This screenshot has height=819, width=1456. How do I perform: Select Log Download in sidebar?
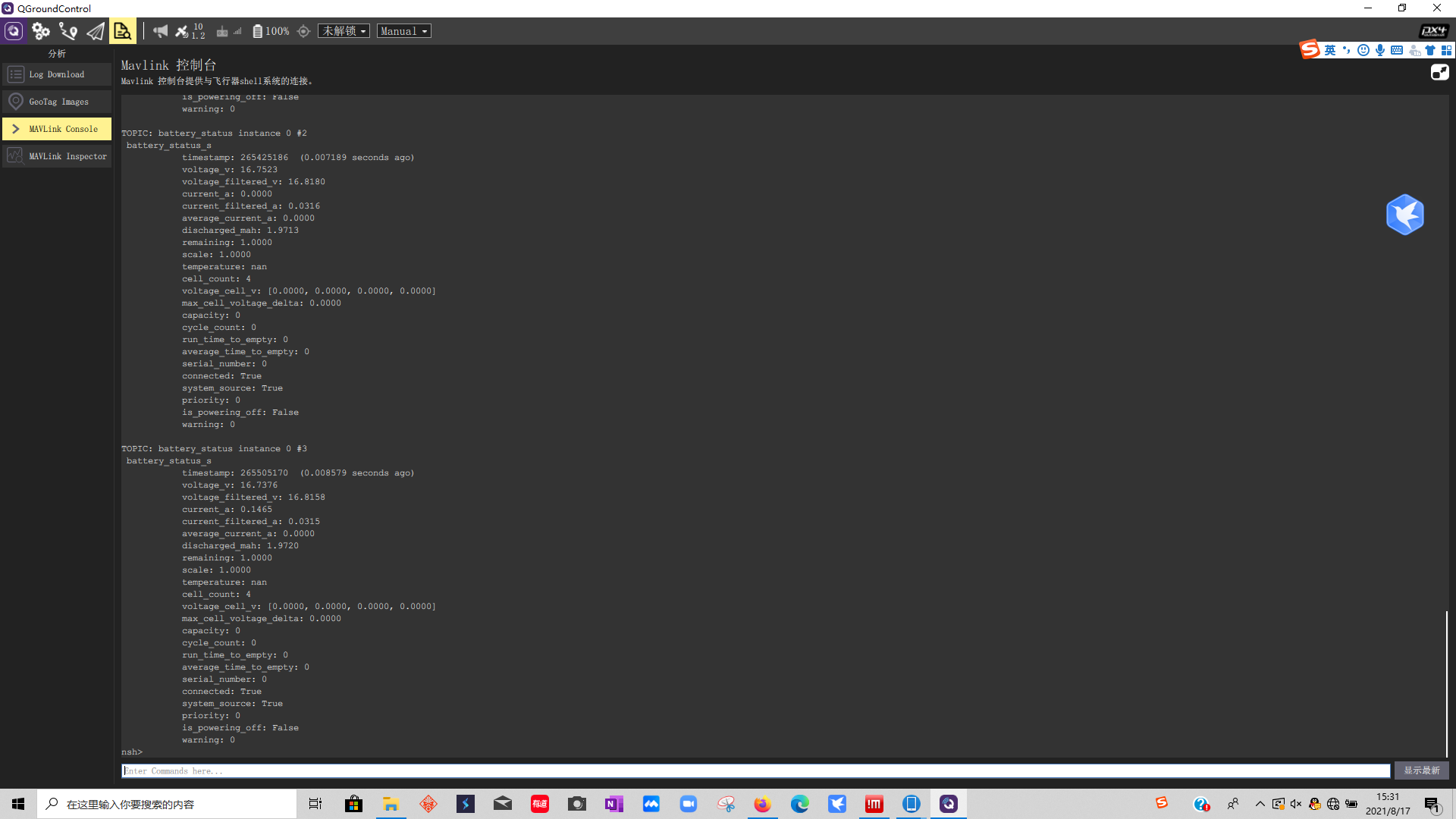coord(57,74)
